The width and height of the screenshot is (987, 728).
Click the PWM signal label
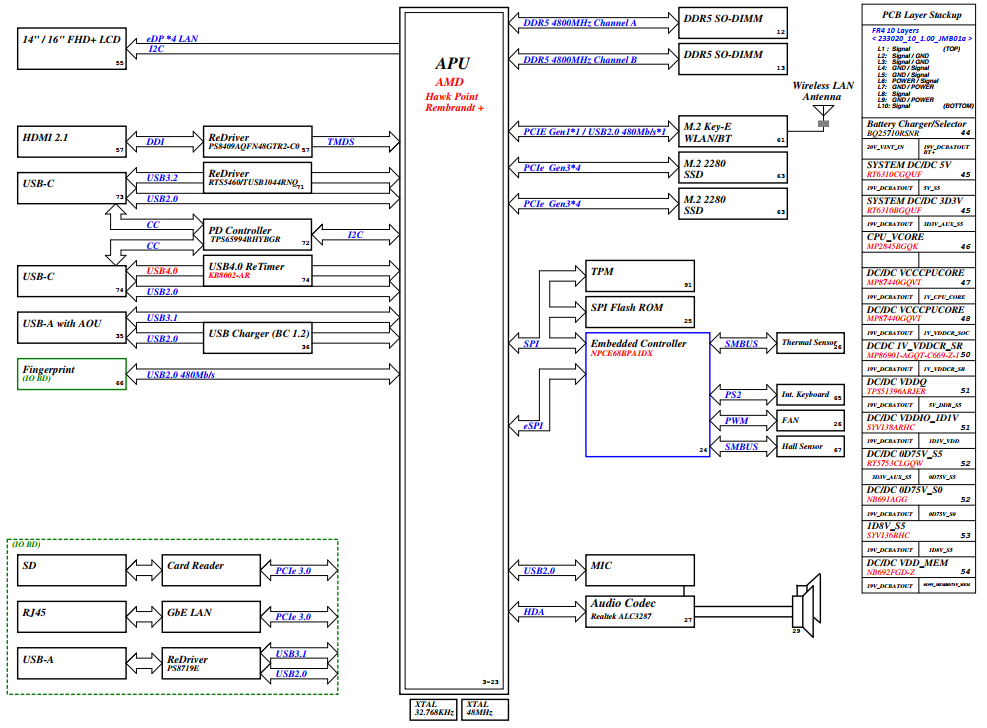pos(736,421)
